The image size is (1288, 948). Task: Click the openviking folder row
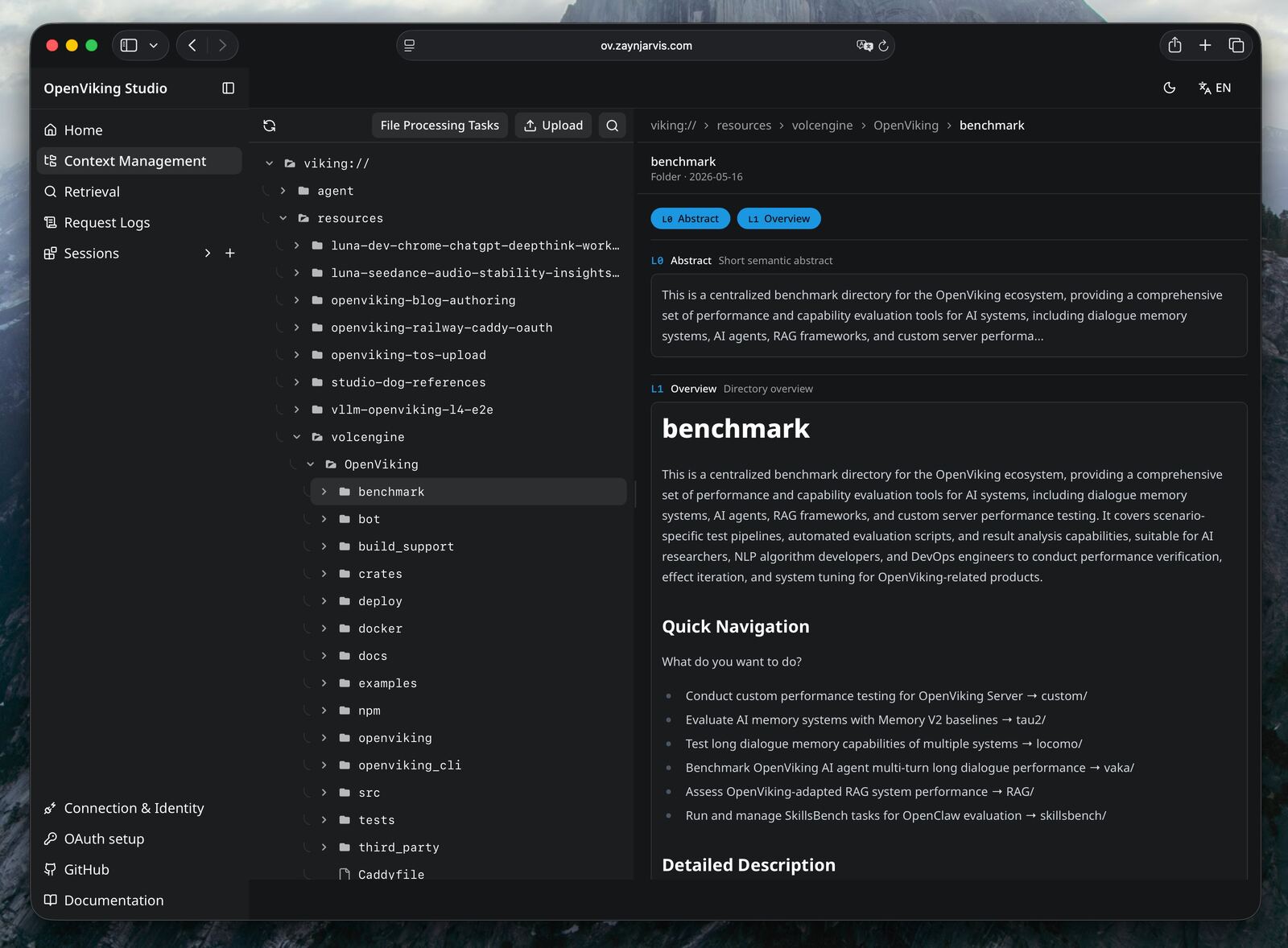(469, 738)
